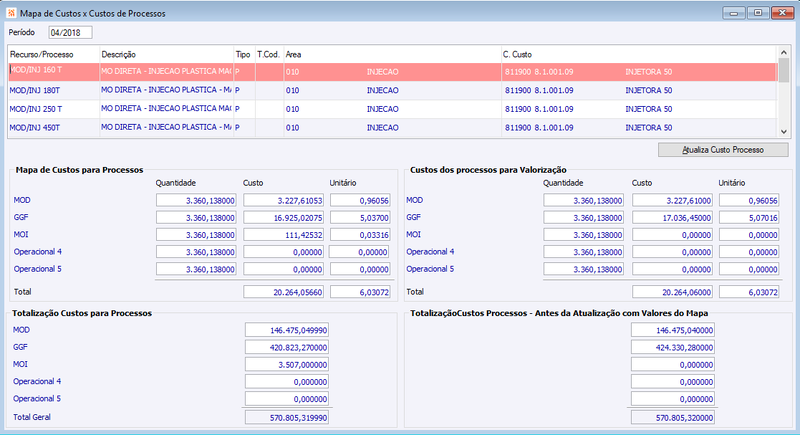Click the T.Cod. column header

[x=269, y=55]
